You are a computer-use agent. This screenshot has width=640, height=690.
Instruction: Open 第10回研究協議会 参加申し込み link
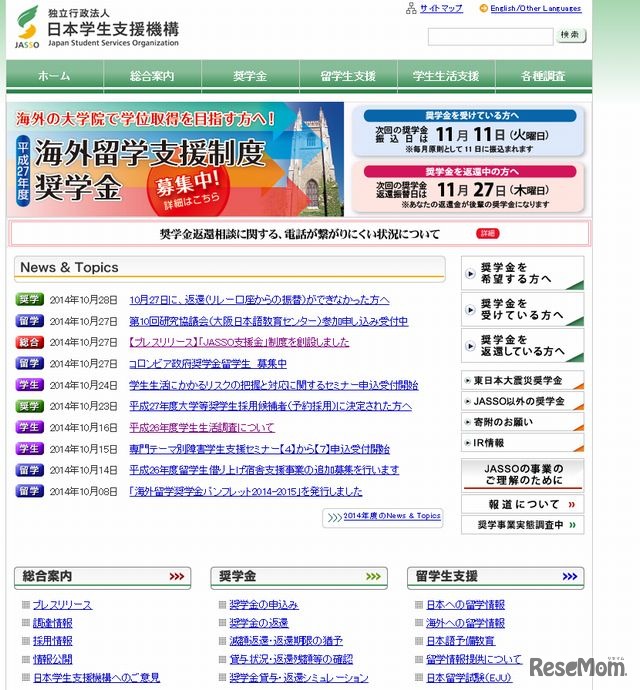pos(269,321)
